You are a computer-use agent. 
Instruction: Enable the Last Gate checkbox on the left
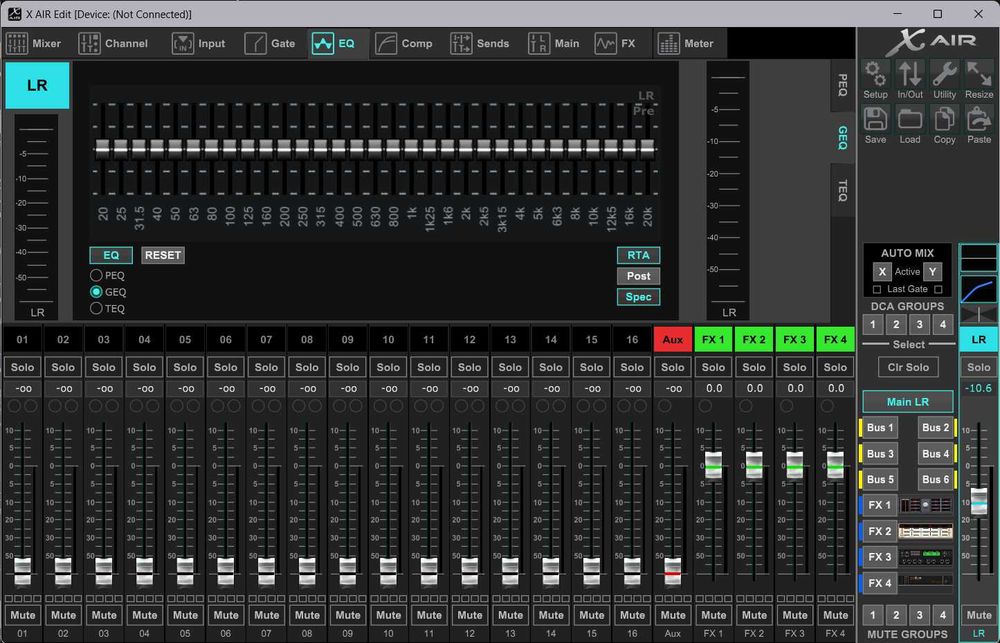tap(877, 289)
